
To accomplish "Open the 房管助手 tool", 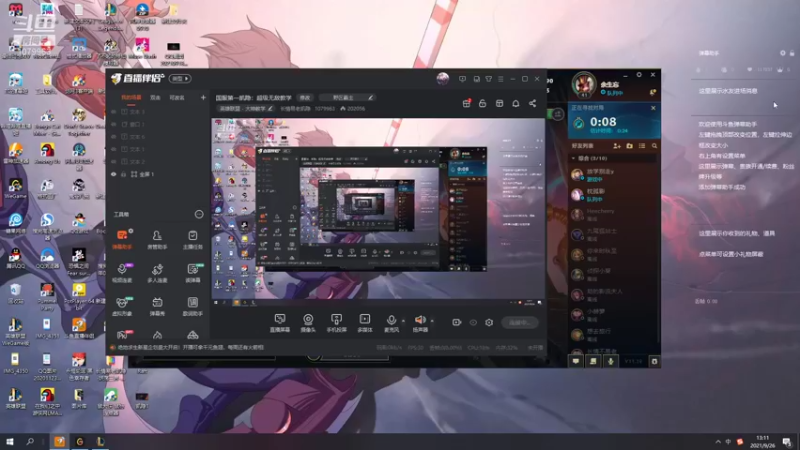I will point(157,239).
